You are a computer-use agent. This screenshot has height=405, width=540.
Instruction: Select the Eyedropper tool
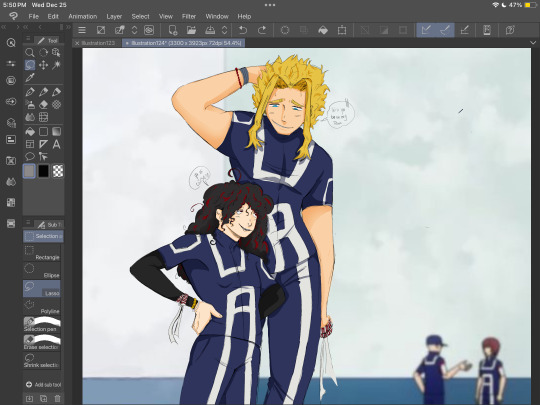pos(30,77)
